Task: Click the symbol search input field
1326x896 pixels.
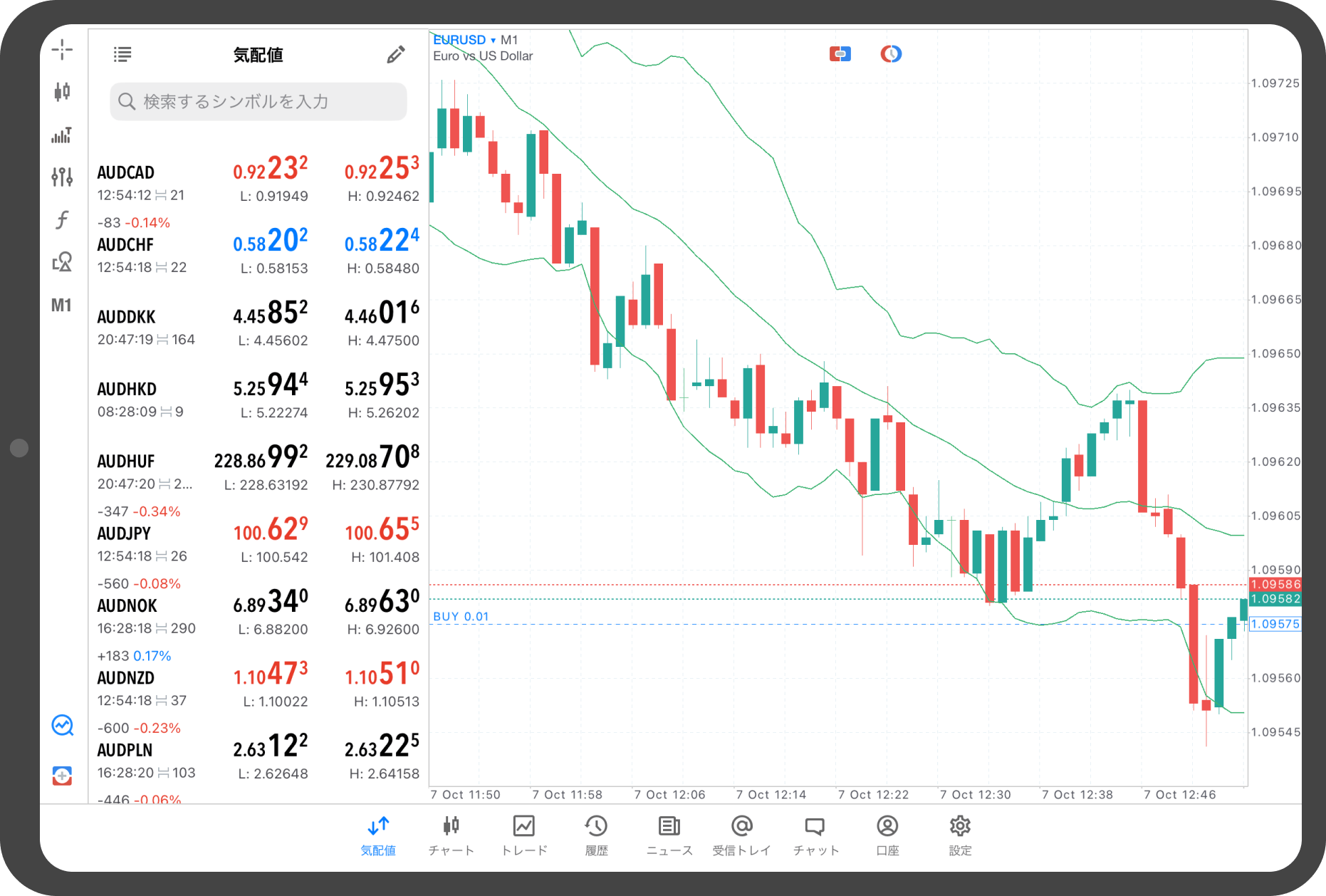Action: (x=259, y=102)
